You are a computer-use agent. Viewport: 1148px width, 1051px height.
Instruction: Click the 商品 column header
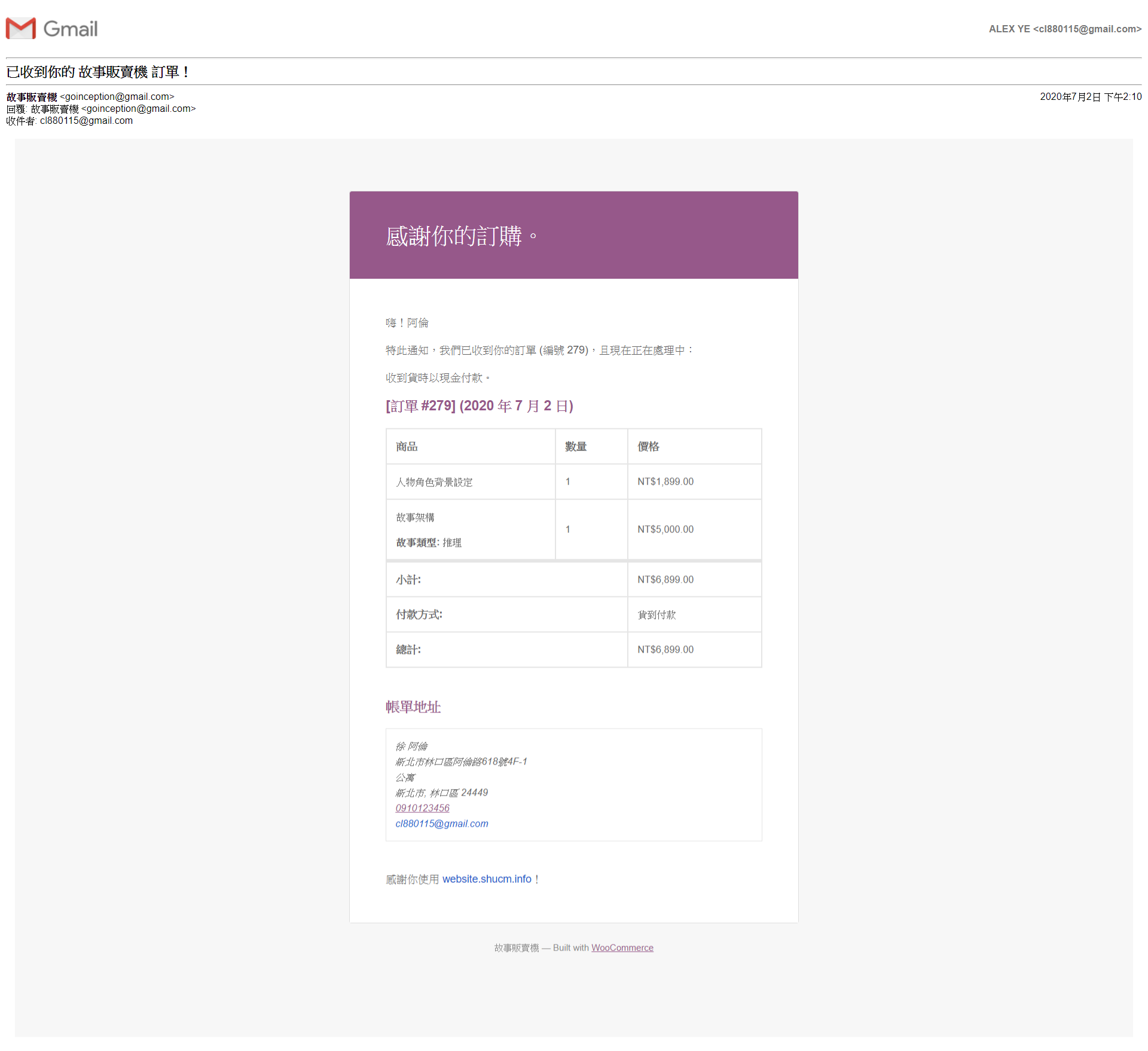[x=407, y=446]
